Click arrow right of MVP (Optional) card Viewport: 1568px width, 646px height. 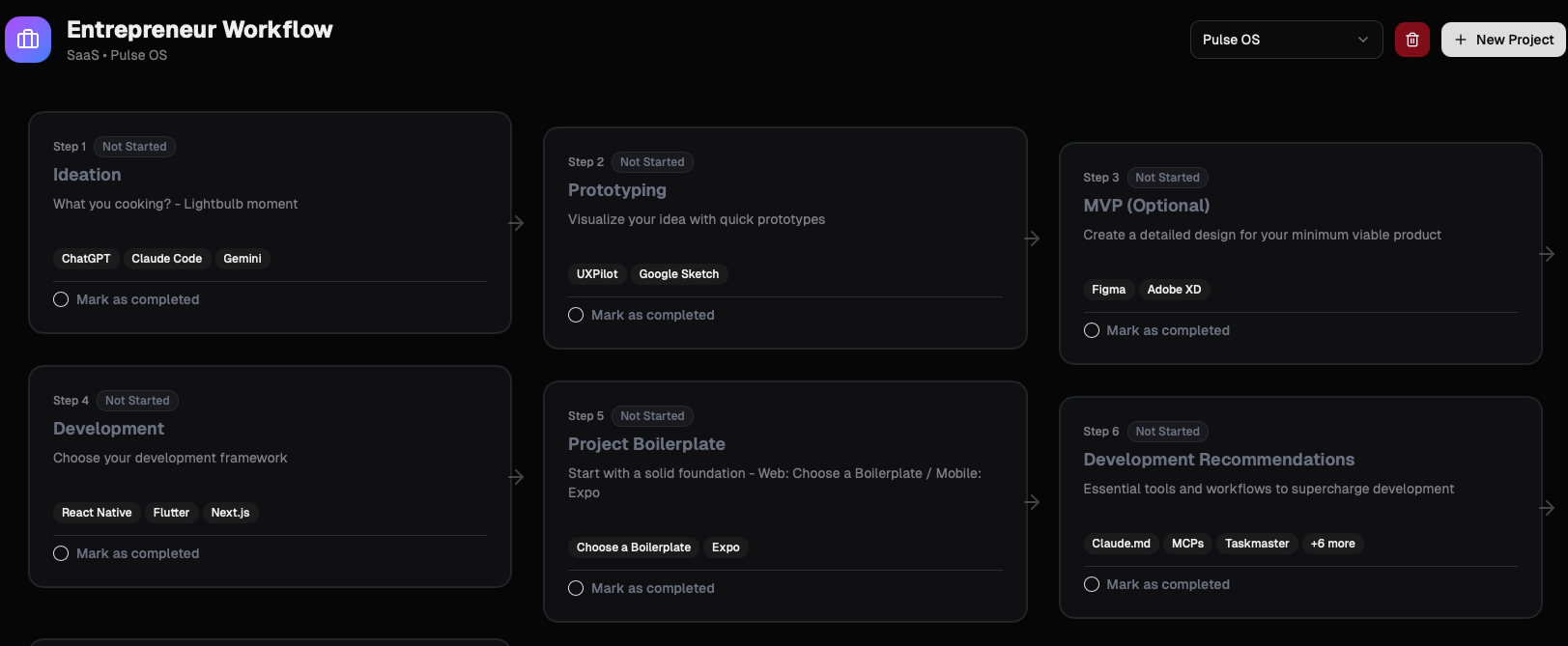coord(1547,254)
